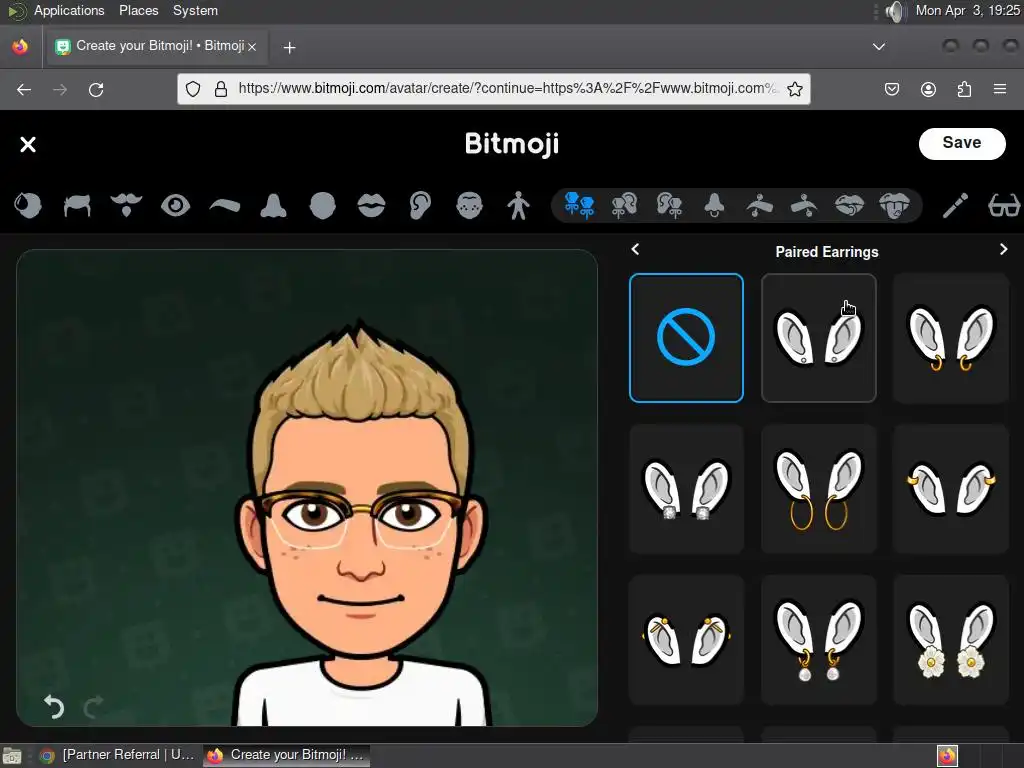Click the show desktop taskbar icon

pyautogui.click(x=12, y=756)
